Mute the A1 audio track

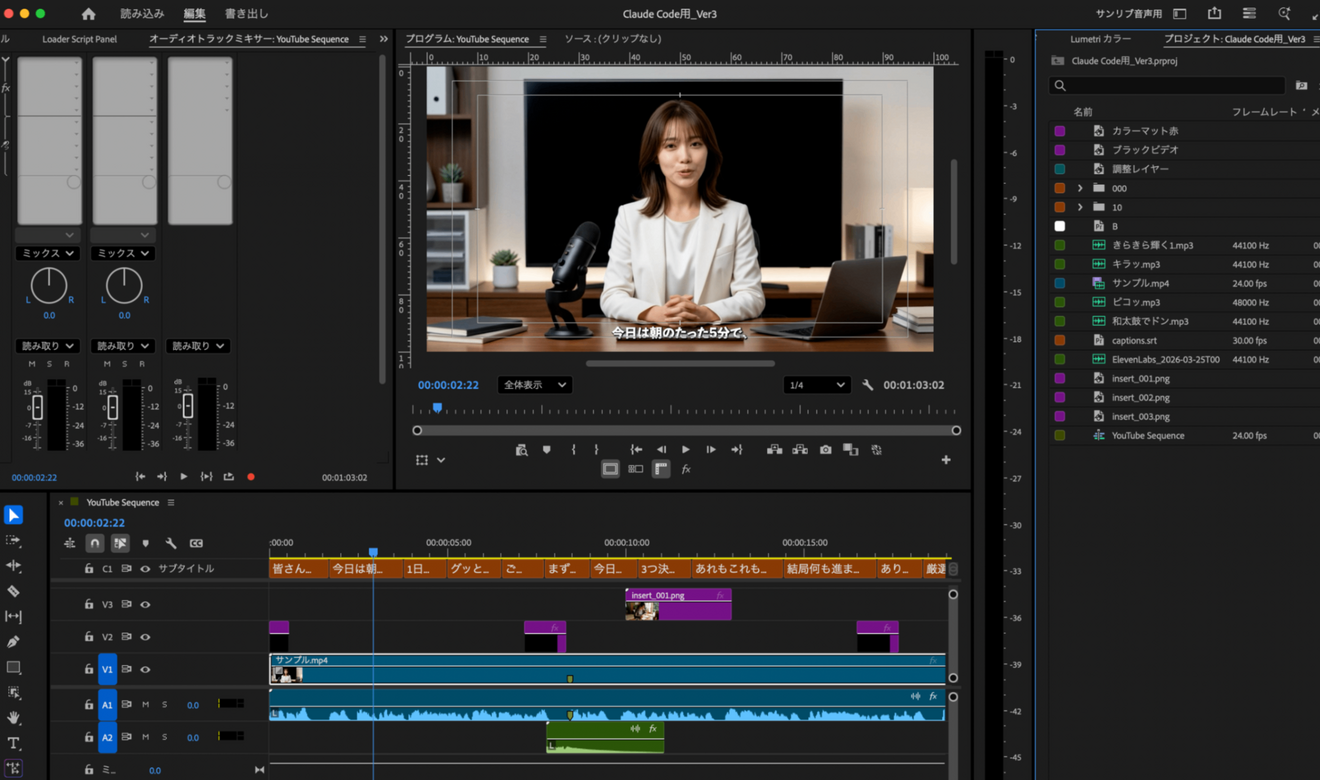coord(145,705)
